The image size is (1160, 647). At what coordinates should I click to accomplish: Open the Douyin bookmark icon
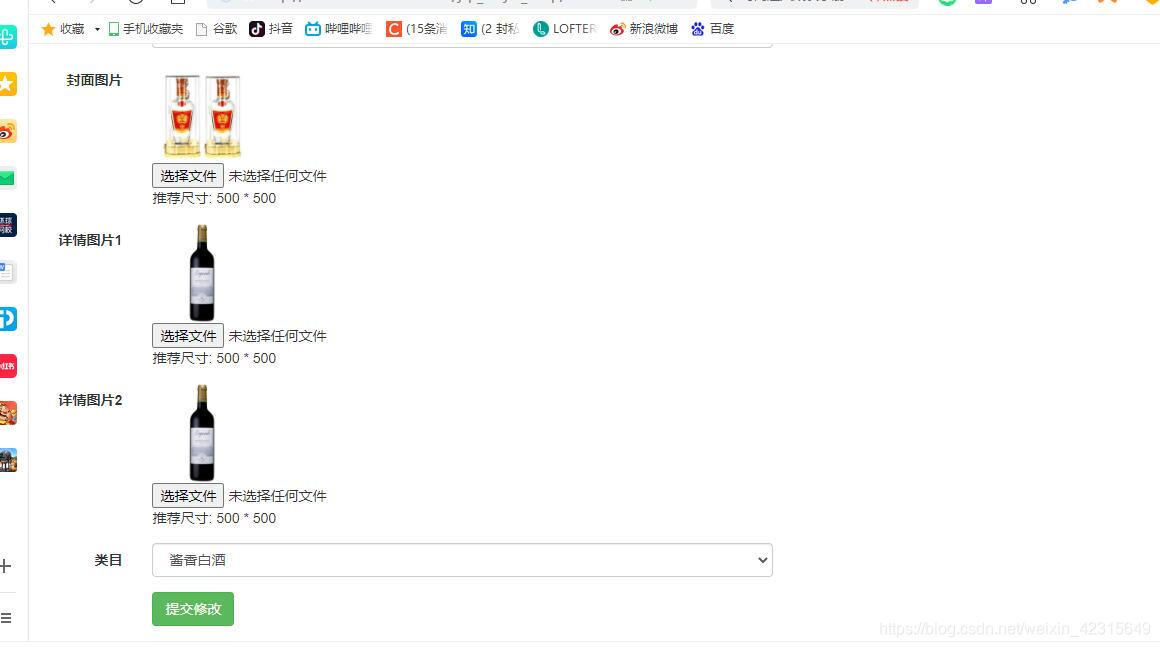pos(258,29)
